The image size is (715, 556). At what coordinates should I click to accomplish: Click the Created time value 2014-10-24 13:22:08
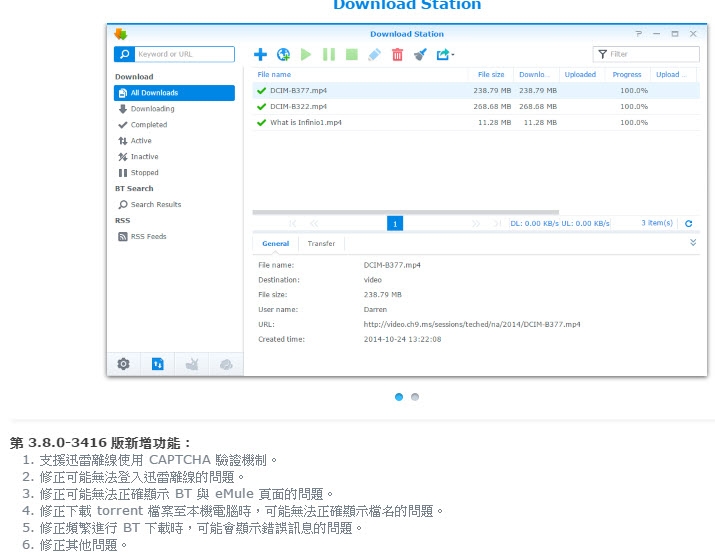(402, 339)
